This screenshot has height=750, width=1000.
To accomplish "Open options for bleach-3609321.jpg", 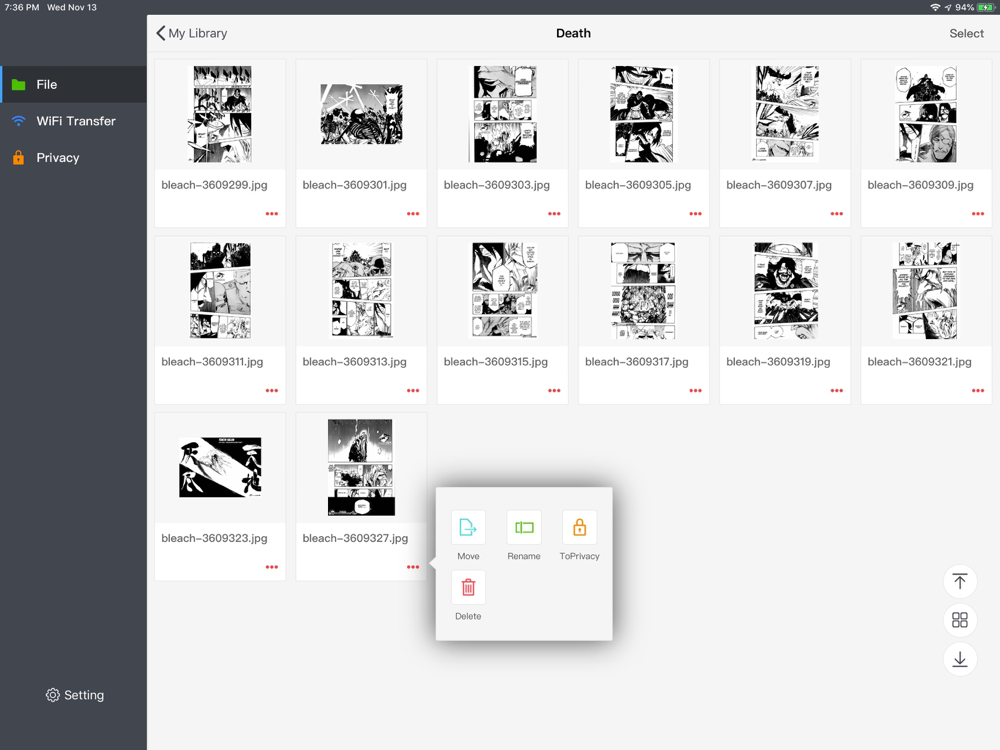I will (978, 390).
